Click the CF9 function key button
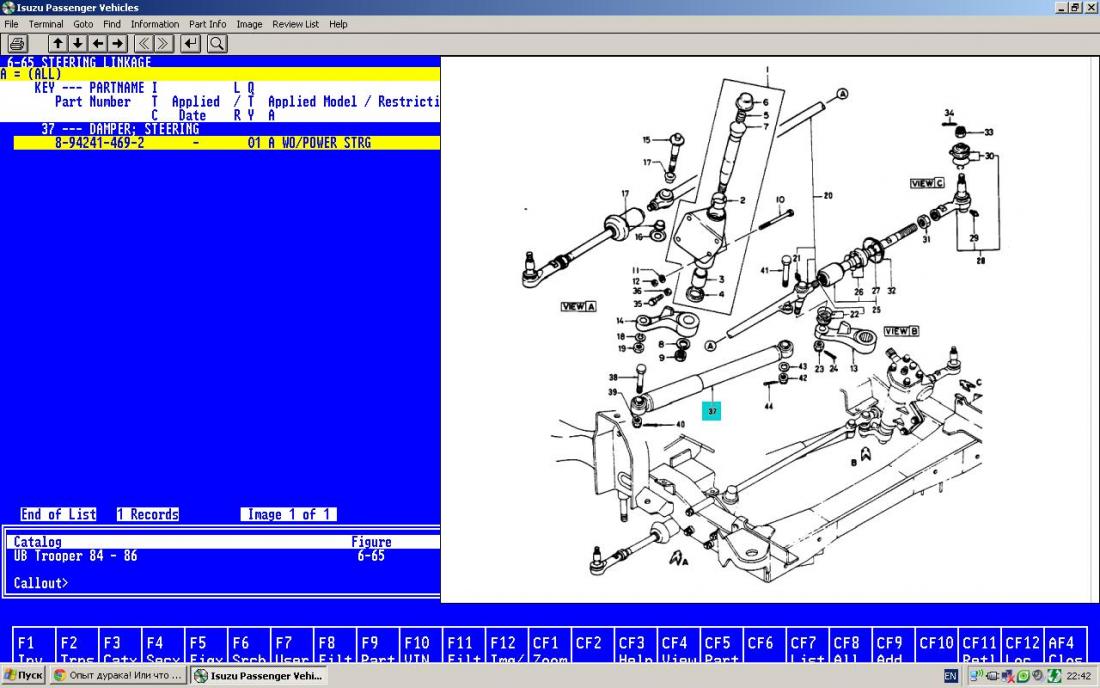The image size is (1100, 688). [x=893, y=645]
